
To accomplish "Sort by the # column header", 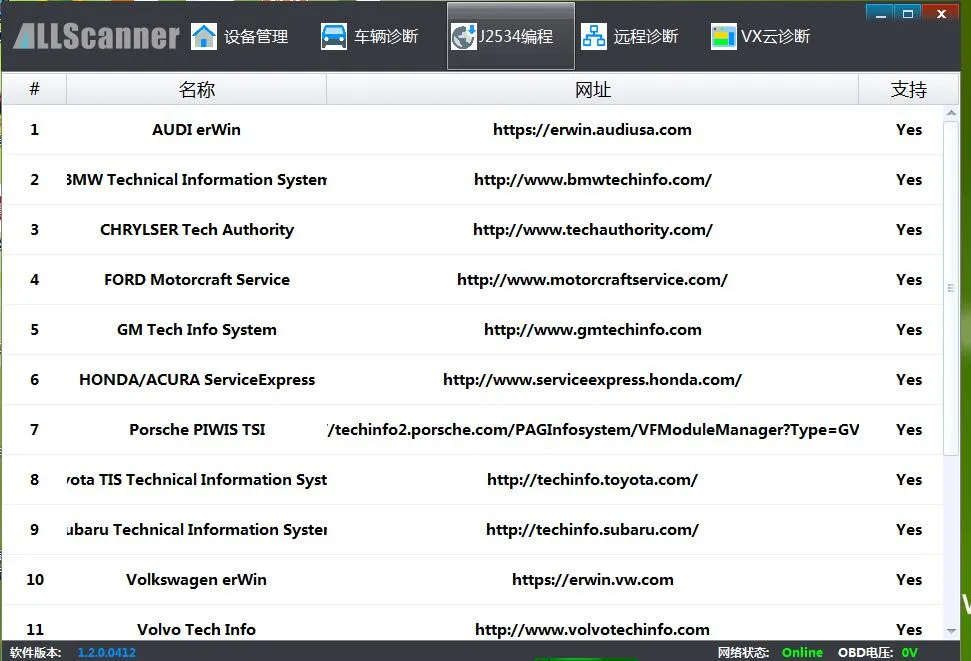I will coord(34,89).
